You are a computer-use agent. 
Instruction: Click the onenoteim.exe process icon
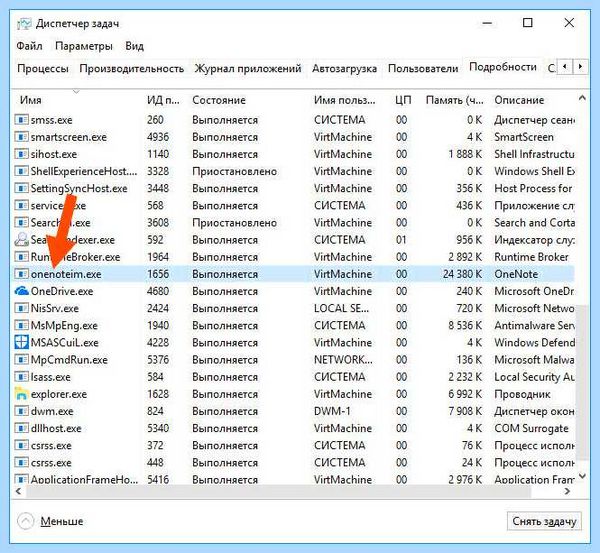pos(21,274)
